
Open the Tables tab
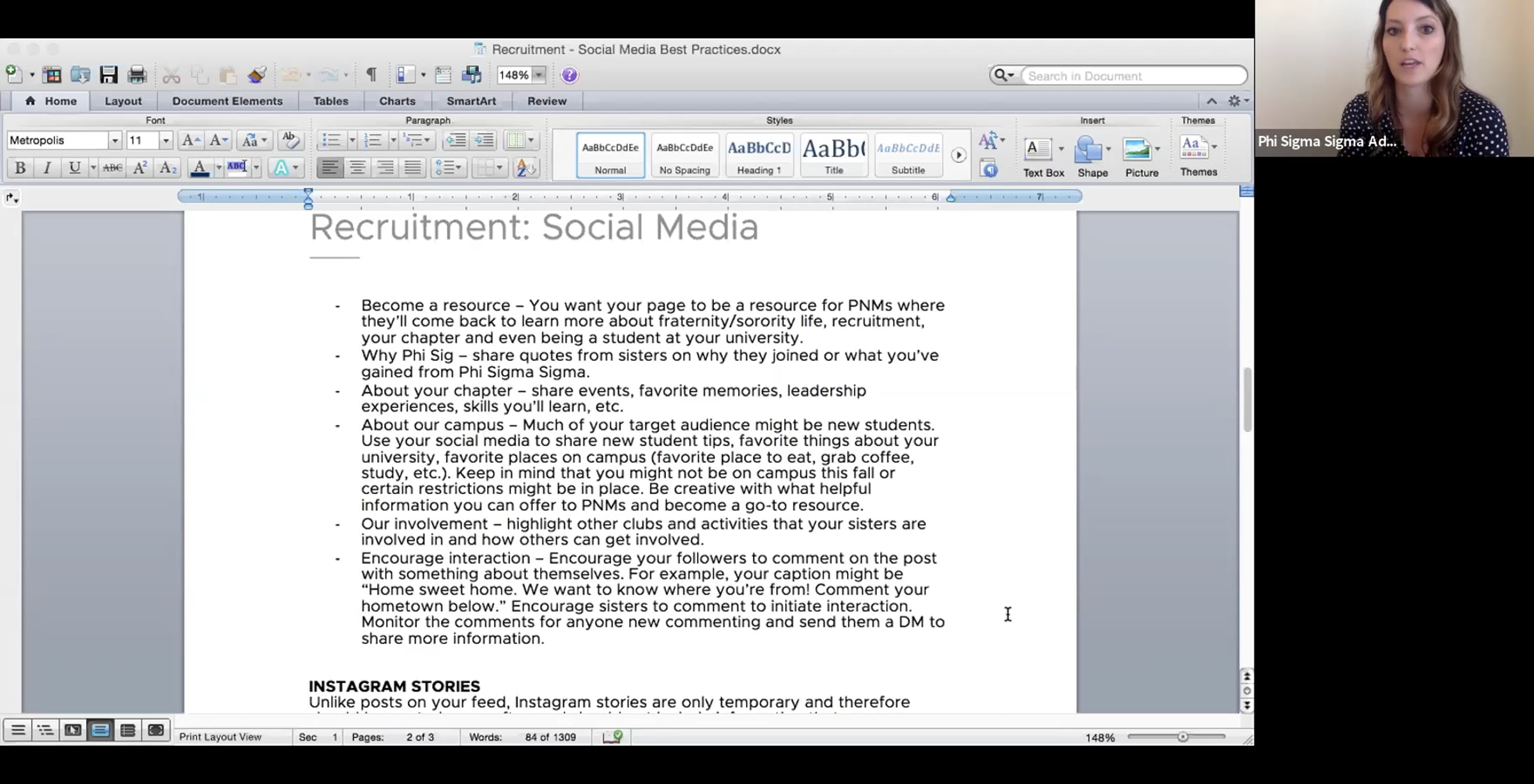click(330, 101)
